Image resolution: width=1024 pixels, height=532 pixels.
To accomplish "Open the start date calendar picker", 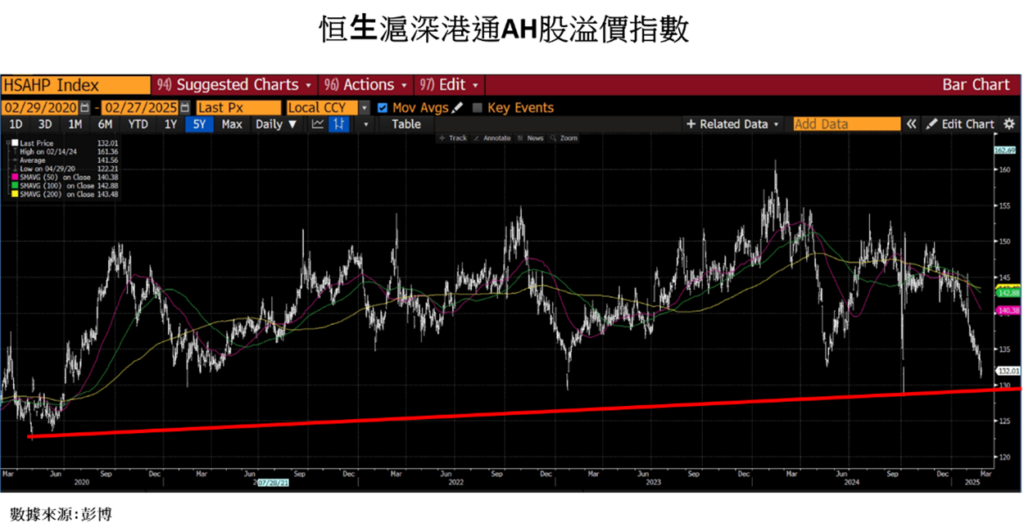I will pos(84,107).
